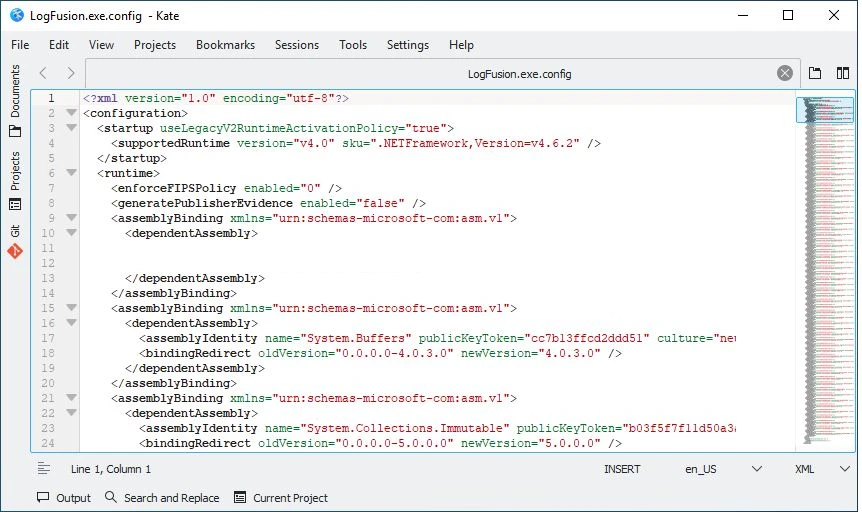Open the XML syntax mode dropdown
The image size is (862, 512).
[821, 469]
